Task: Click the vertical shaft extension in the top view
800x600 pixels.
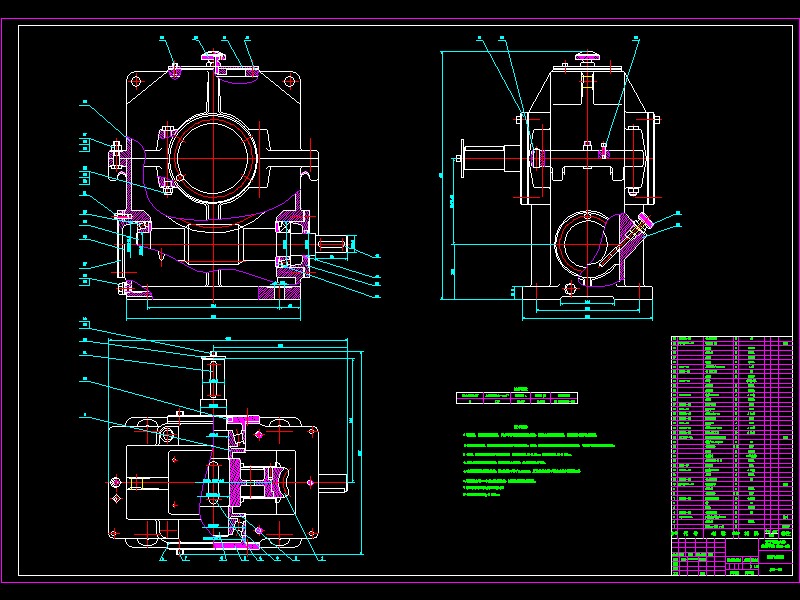Action: click(214, 384)
